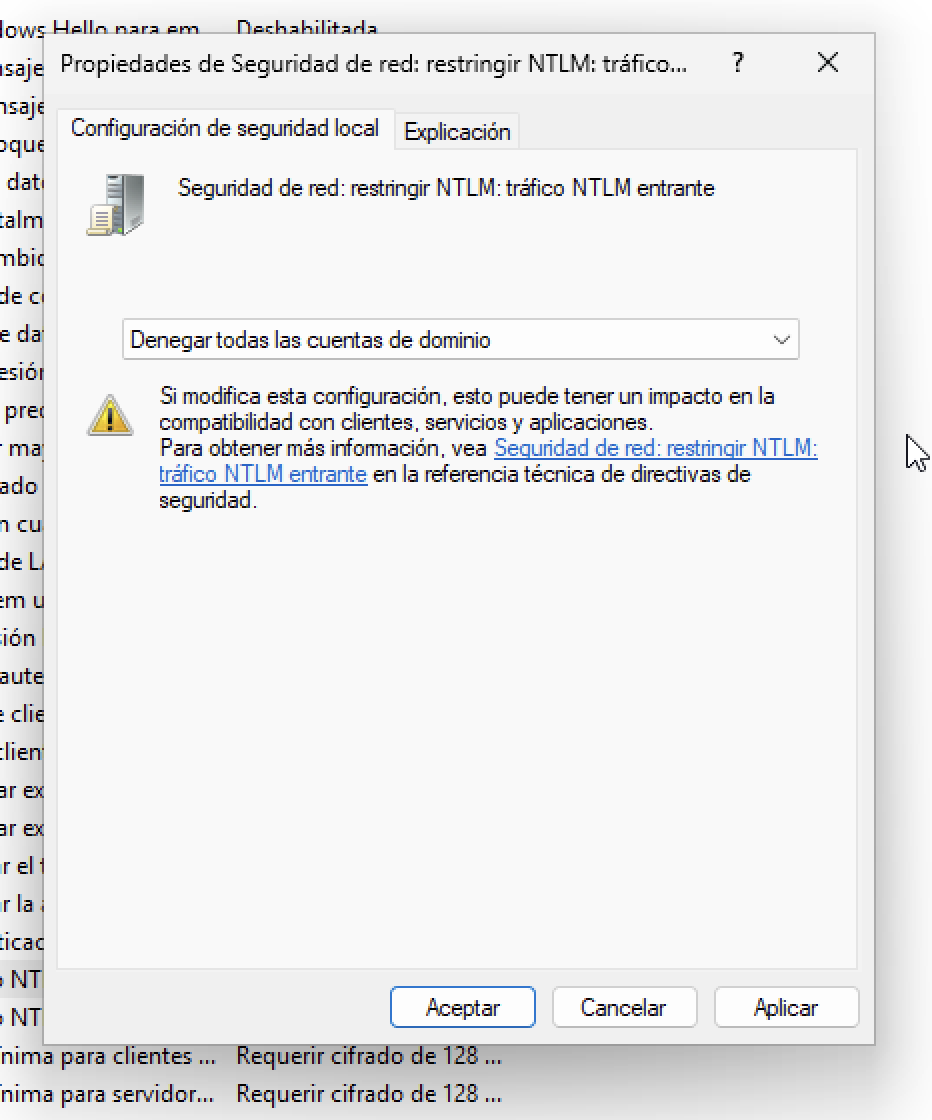Open the 'Denegar todas las cuentas de dominio' dropdown
Screen dimensions: 932x1120
click(x=460, y=339)
